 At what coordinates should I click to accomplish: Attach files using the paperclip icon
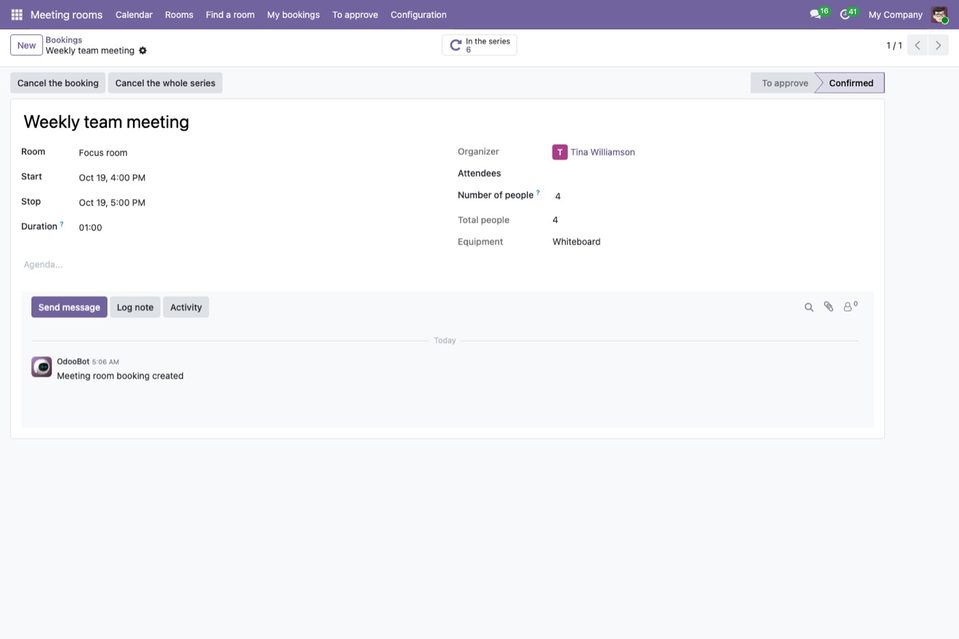[828, 306]
